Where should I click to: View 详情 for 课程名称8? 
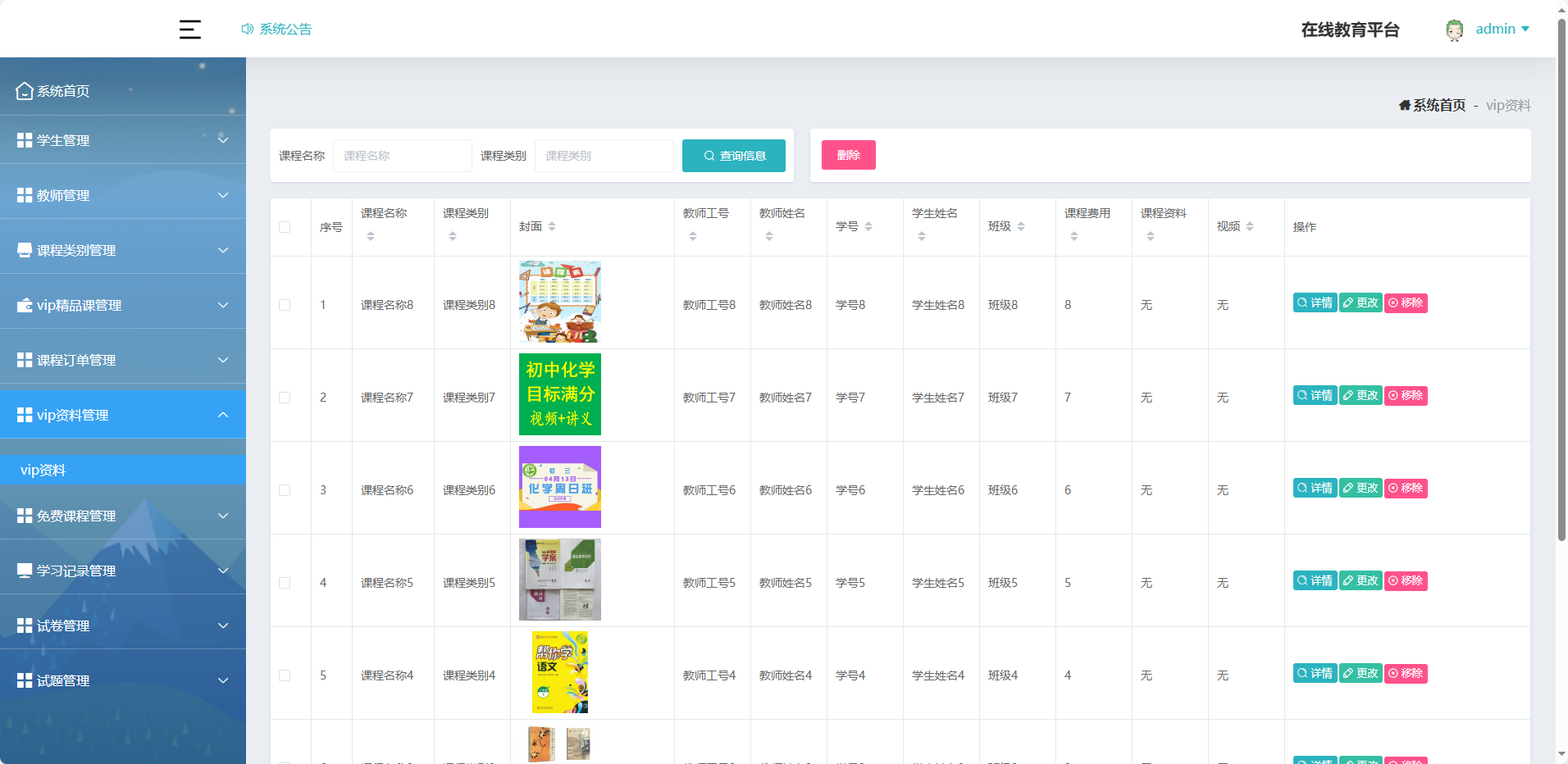tap(1315, 302)
